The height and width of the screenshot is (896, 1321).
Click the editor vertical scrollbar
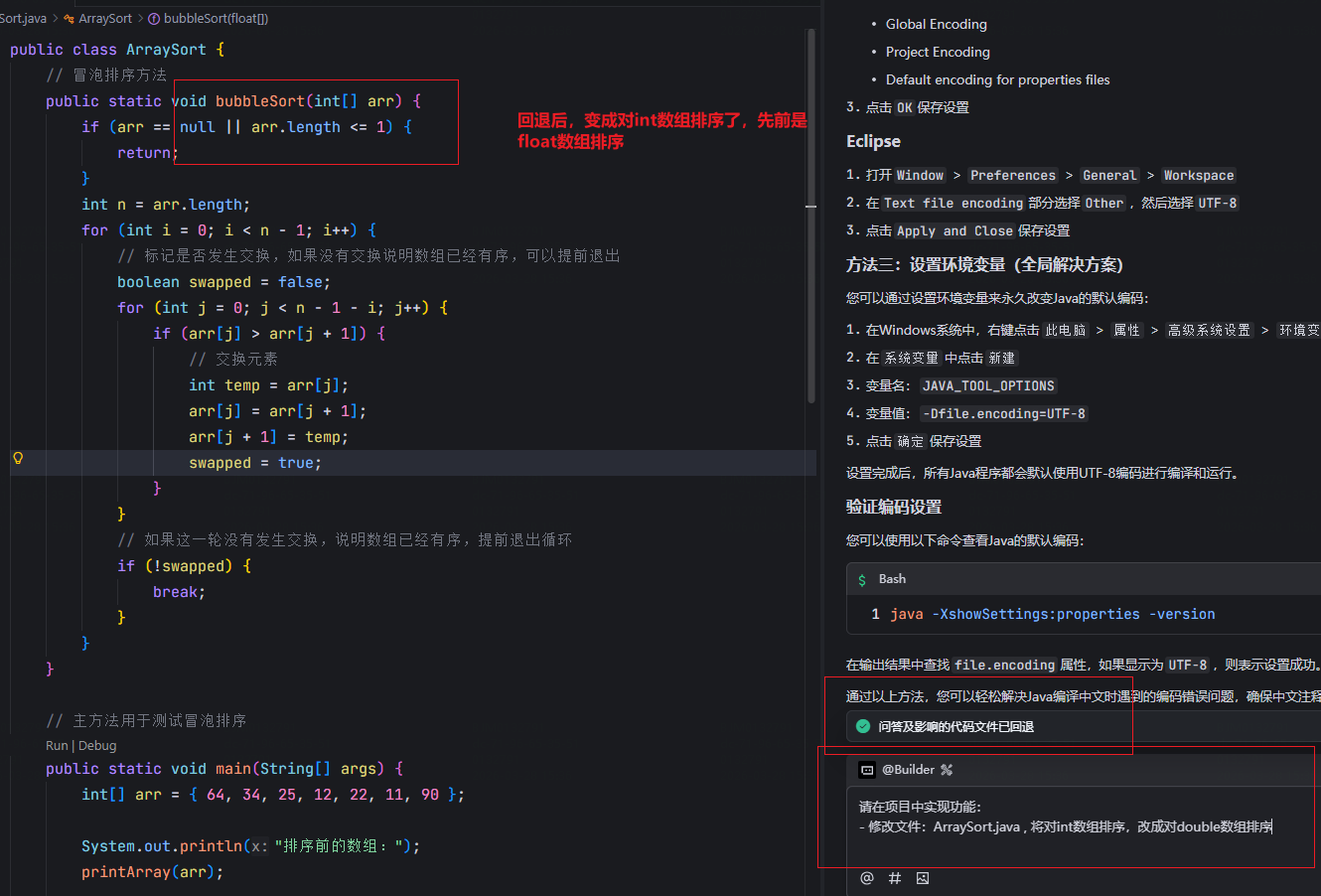[x=811, y=214]
